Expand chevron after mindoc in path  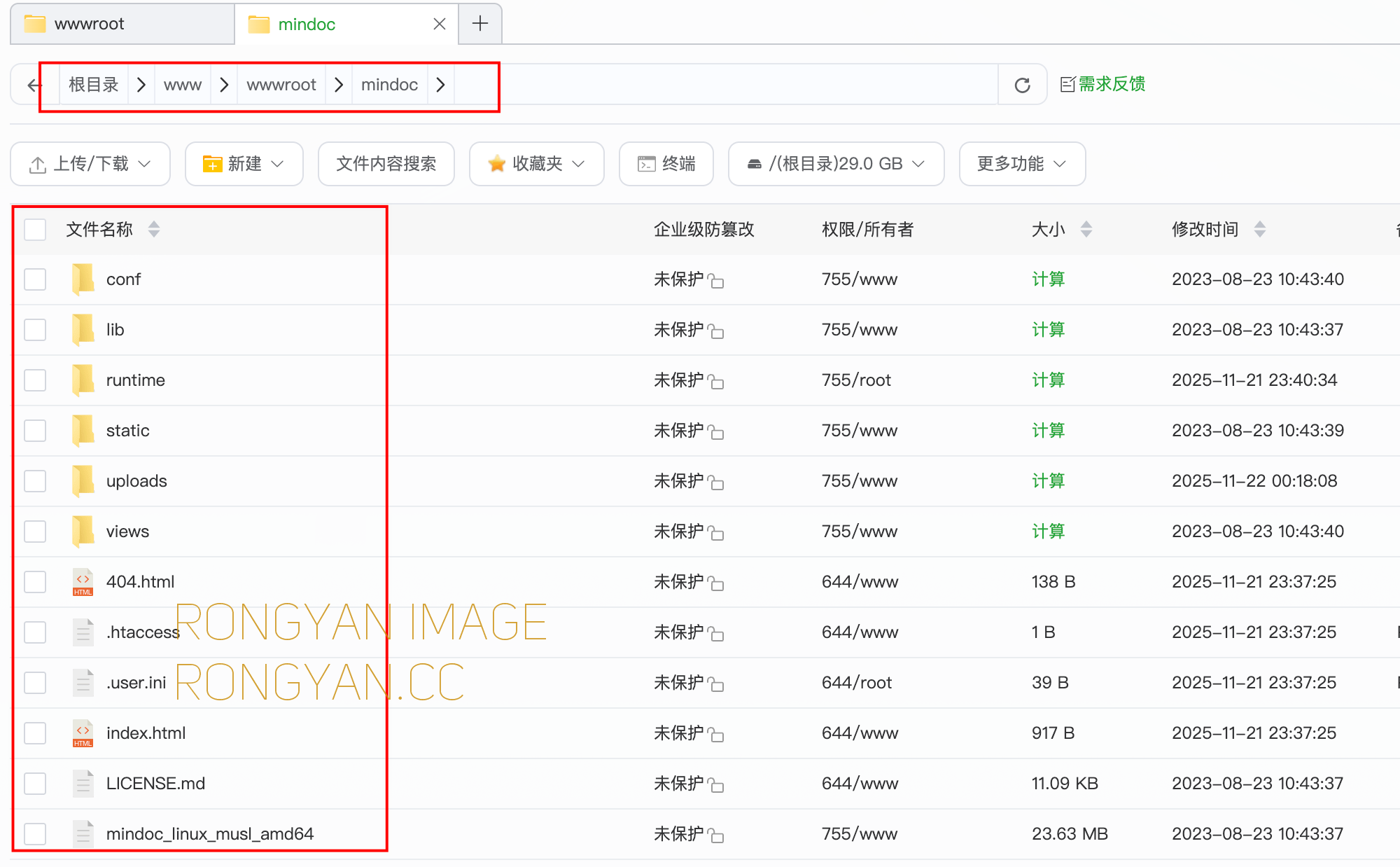point(440,85)
